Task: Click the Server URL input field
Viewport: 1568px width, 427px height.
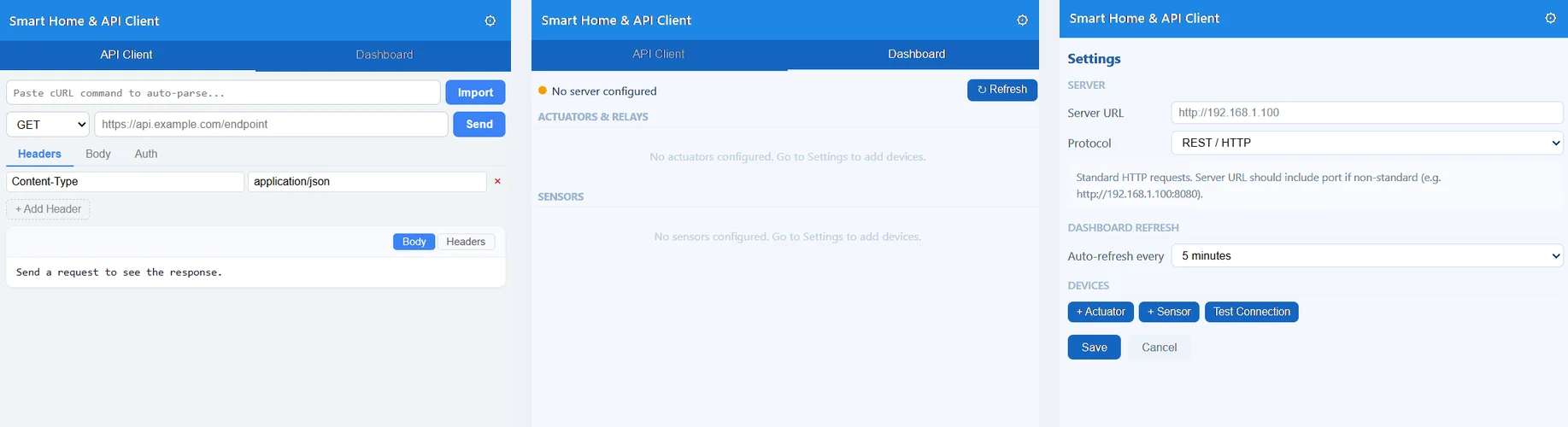Action: point(1367,113)
